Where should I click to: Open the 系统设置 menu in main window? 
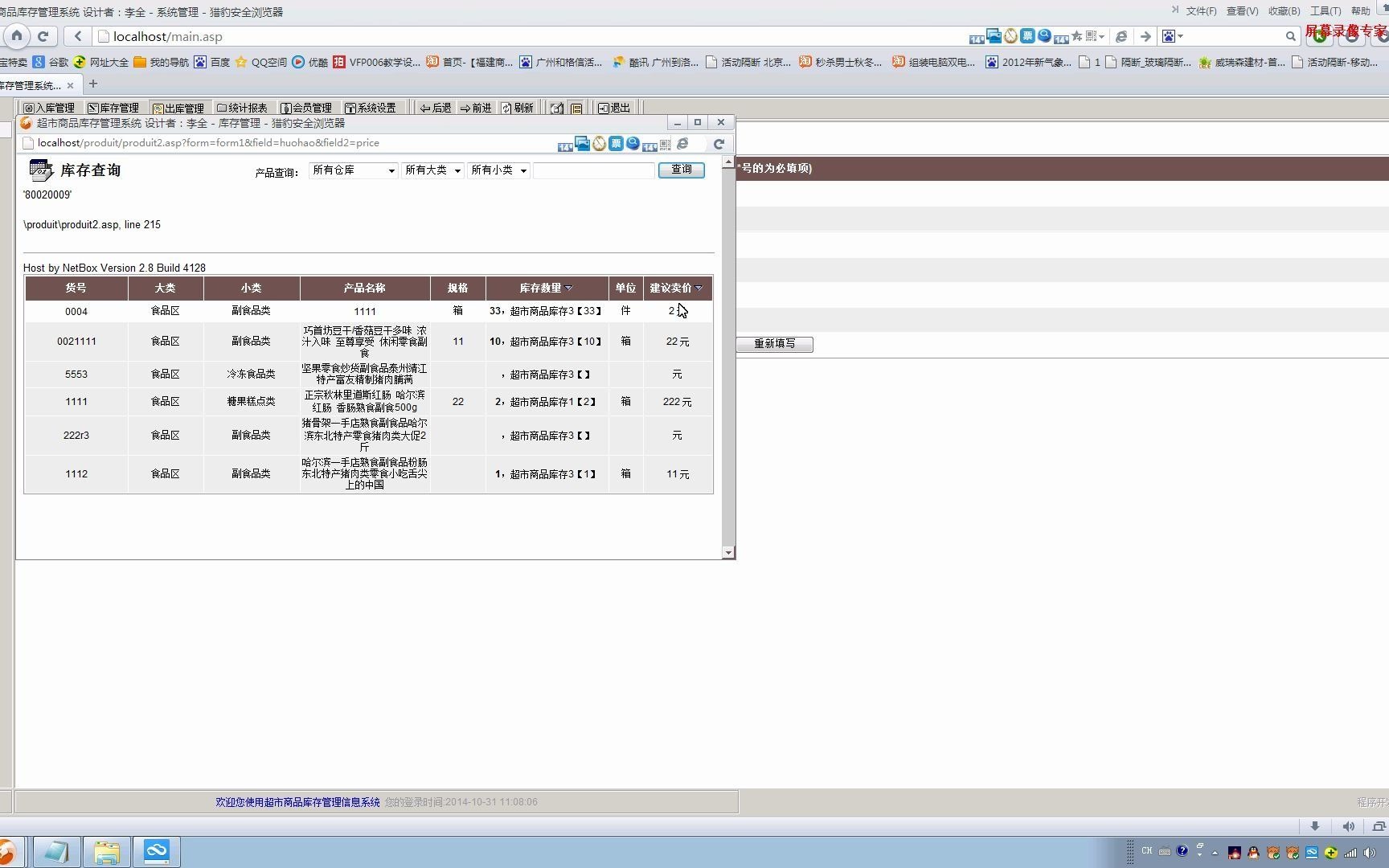(x=371, y=108)
